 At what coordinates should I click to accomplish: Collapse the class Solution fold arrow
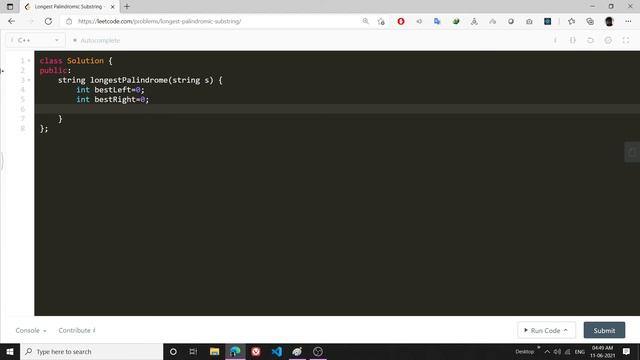pyautogui.click(x=29, y=61)
